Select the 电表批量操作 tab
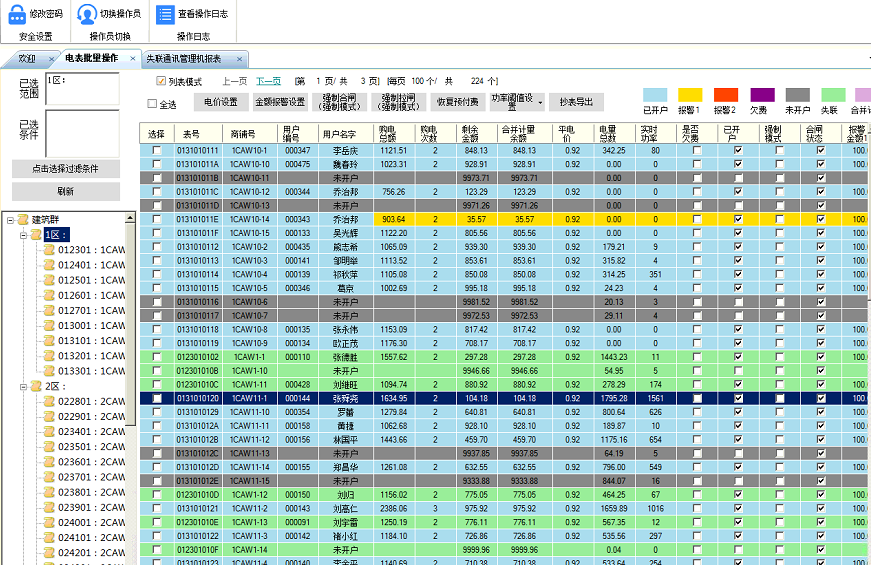The height and width of the screenshot is (565, 871). (92, 58)
